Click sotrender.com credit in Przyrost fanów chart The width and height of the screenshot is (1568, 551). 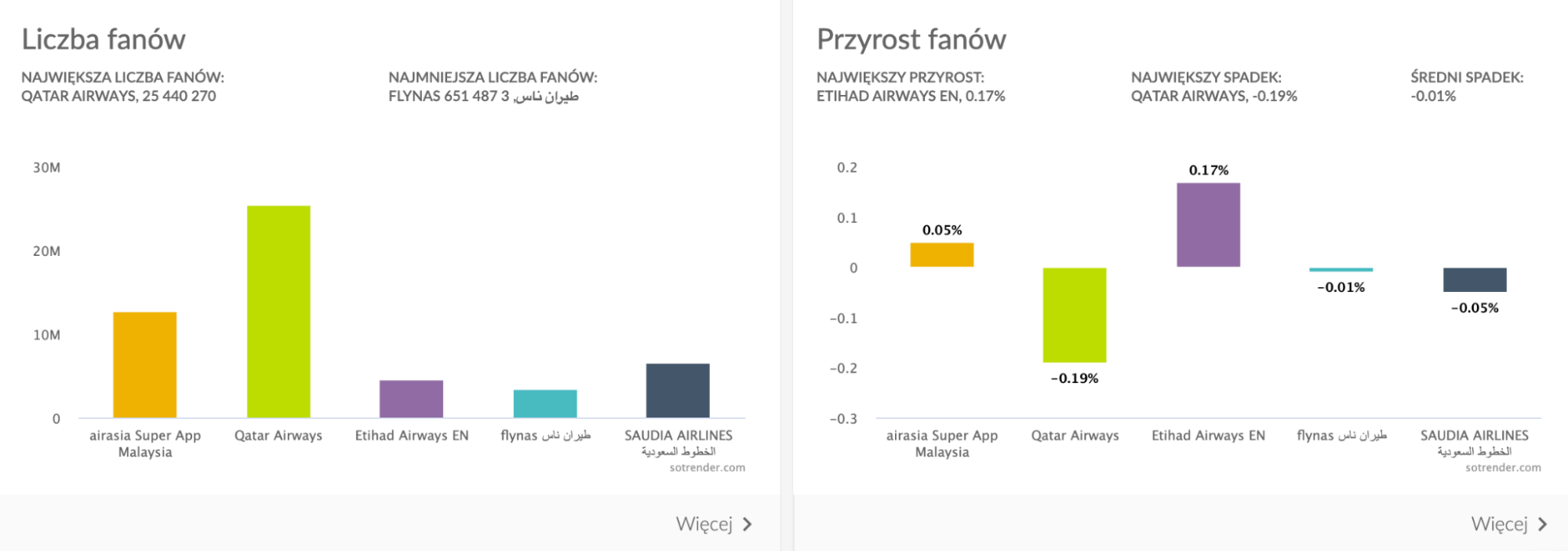(1503, 468)
